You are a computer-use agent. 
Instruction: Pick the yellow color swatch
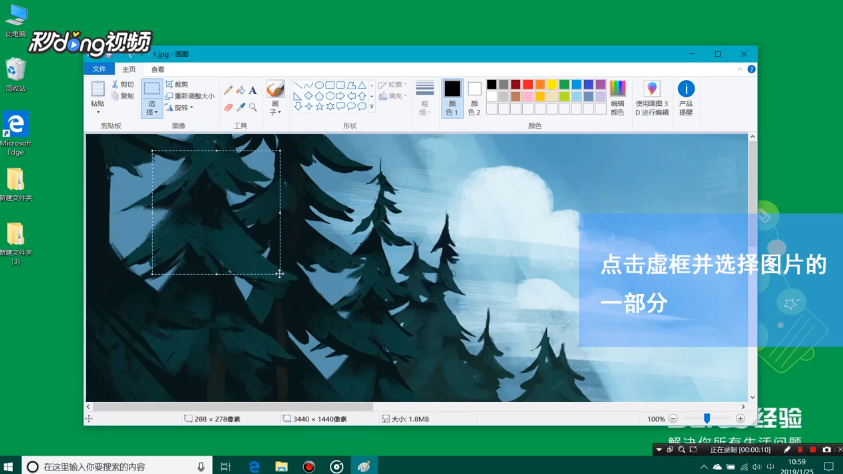552,84
